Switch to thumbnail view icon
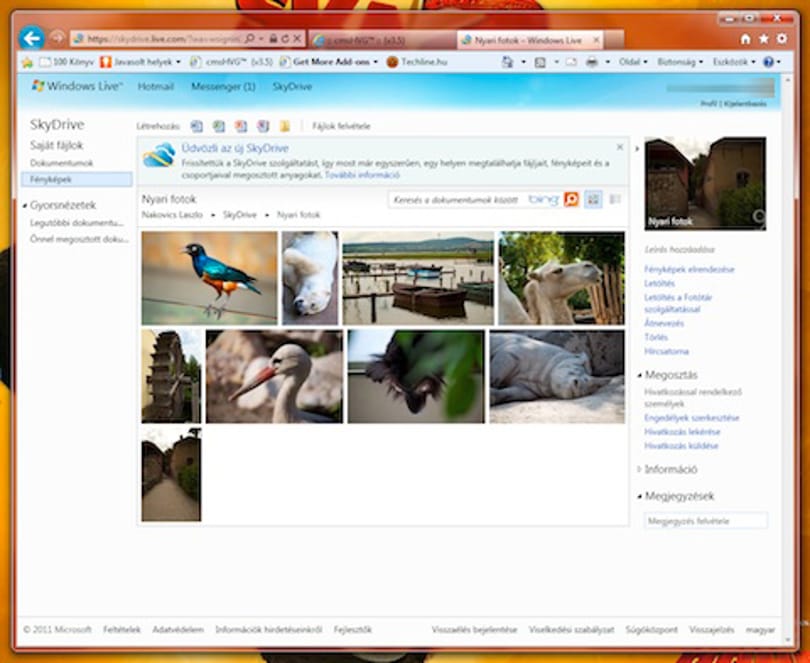This screenshot has width=810, height=663. tap(593, 199)
